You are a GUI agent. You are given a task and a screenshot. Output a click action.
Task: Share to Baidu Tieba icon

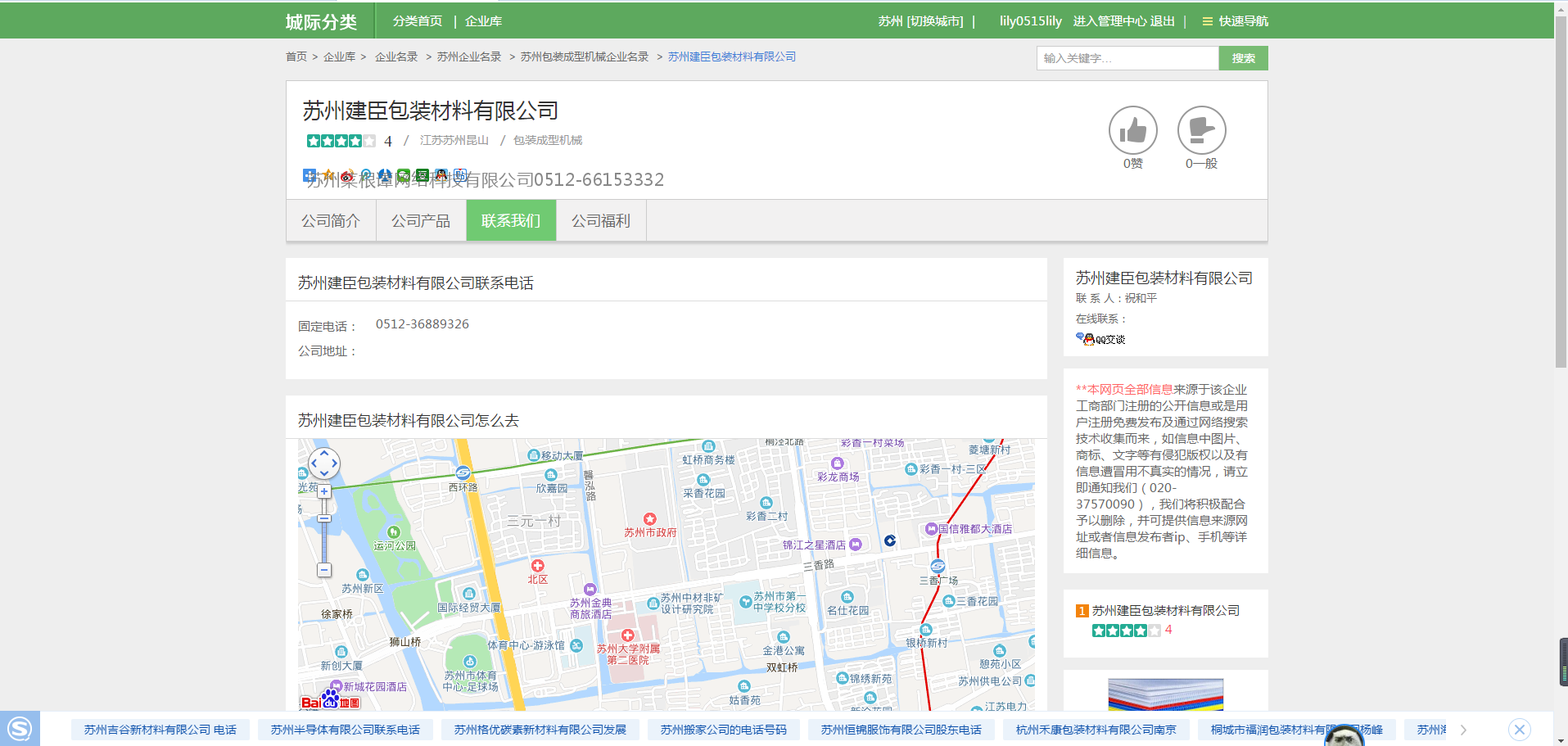coord(460,175)
